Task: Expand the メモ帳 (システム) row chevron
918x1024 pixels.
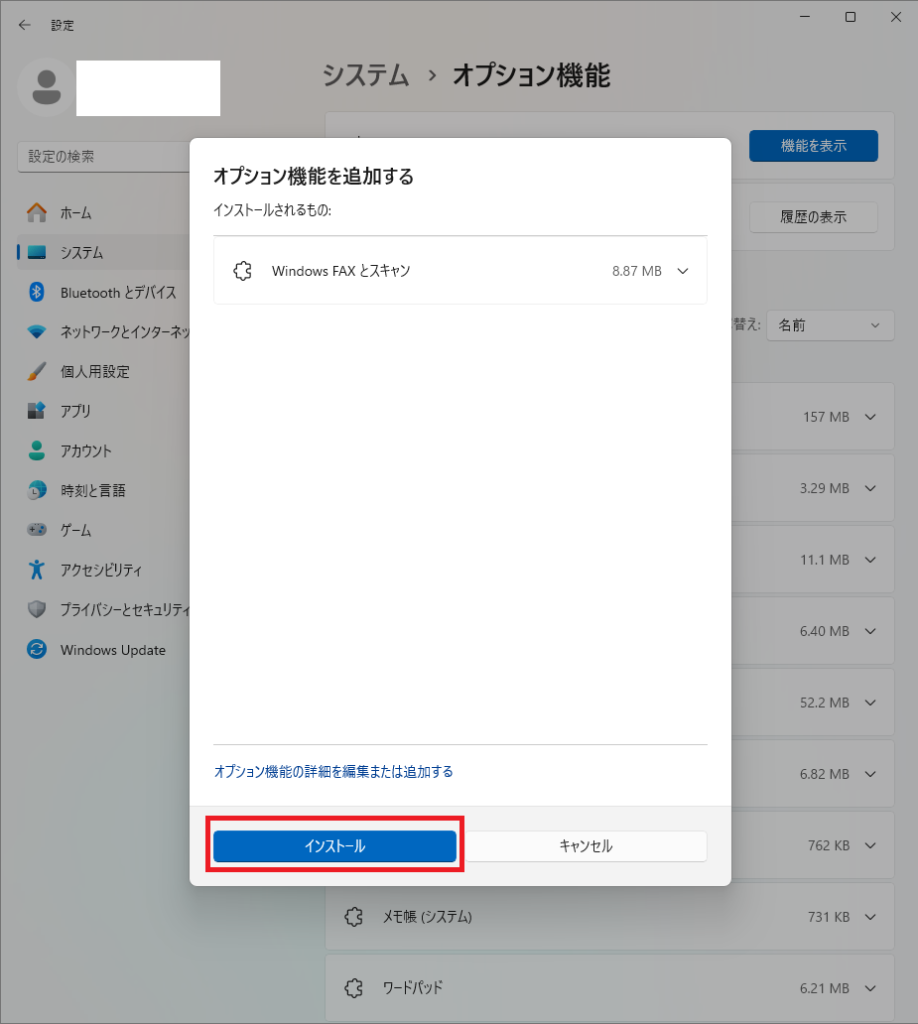Action: click(x=870, y=917)
